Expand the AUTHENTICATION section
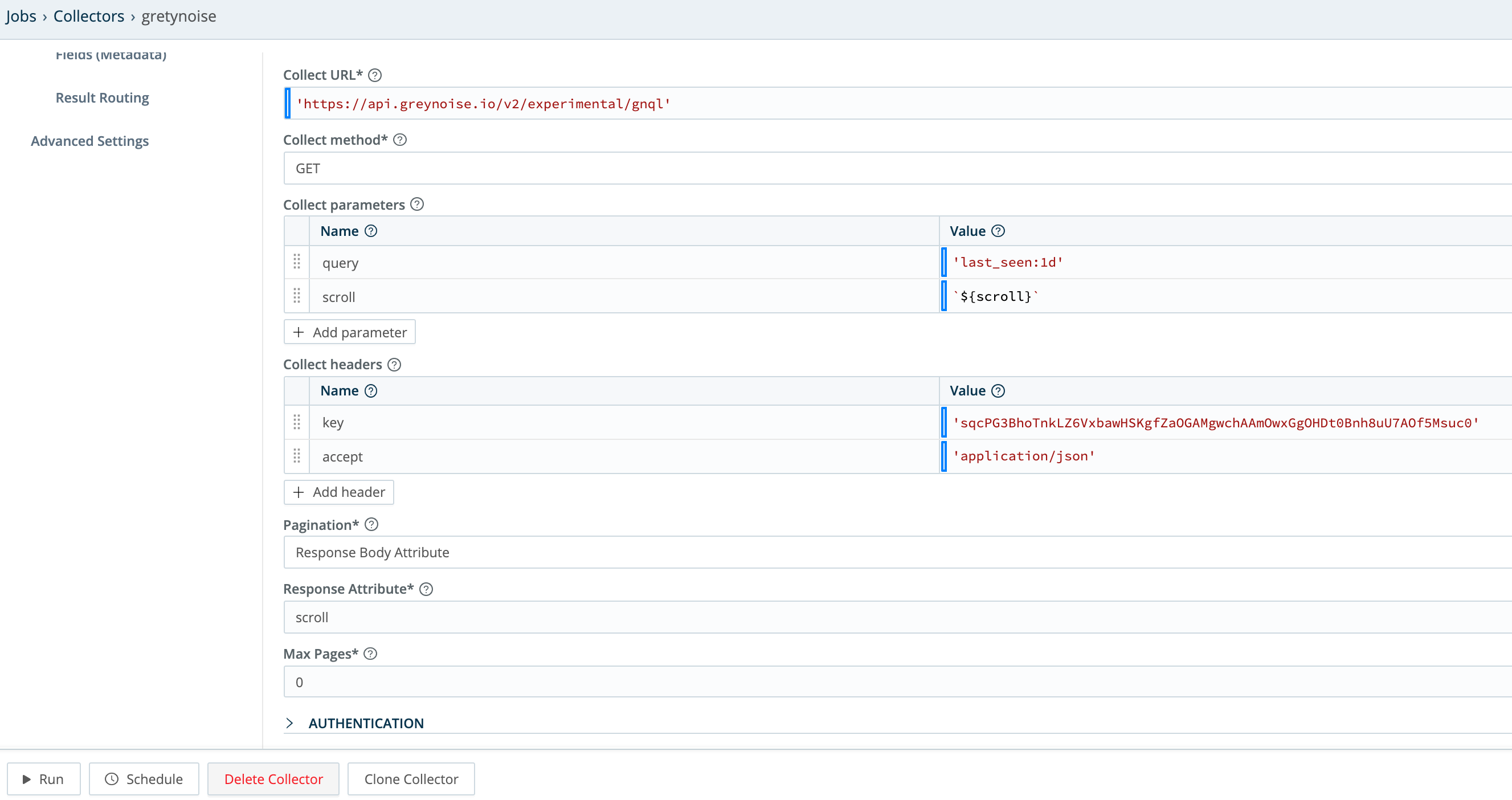Viewport: 1512px width, 800px height. click(366, 723)
